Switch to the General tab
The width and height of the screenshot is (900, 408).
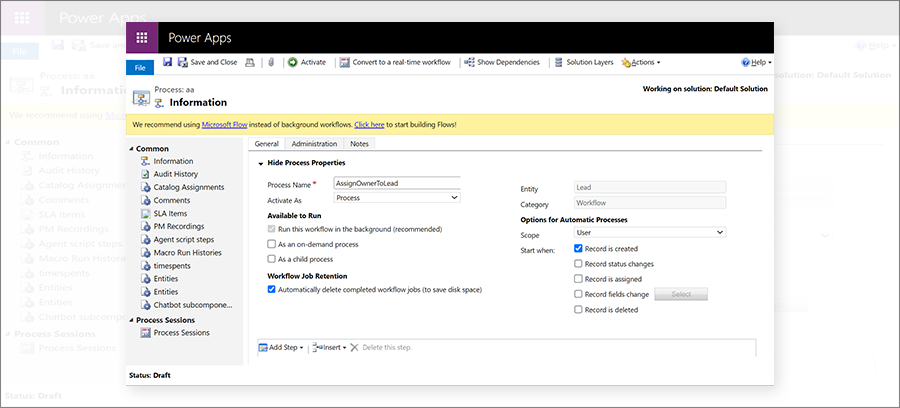(266, 144)
